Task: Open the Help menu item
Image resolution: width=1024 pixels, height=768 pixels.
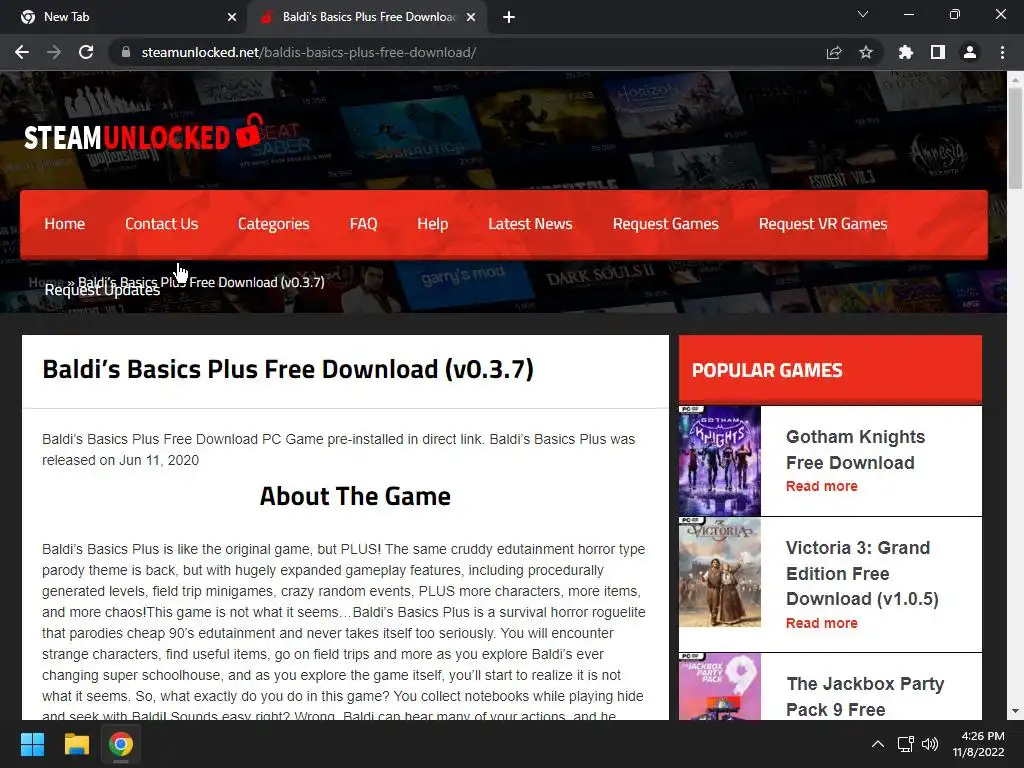Action: tap(432, 224)
